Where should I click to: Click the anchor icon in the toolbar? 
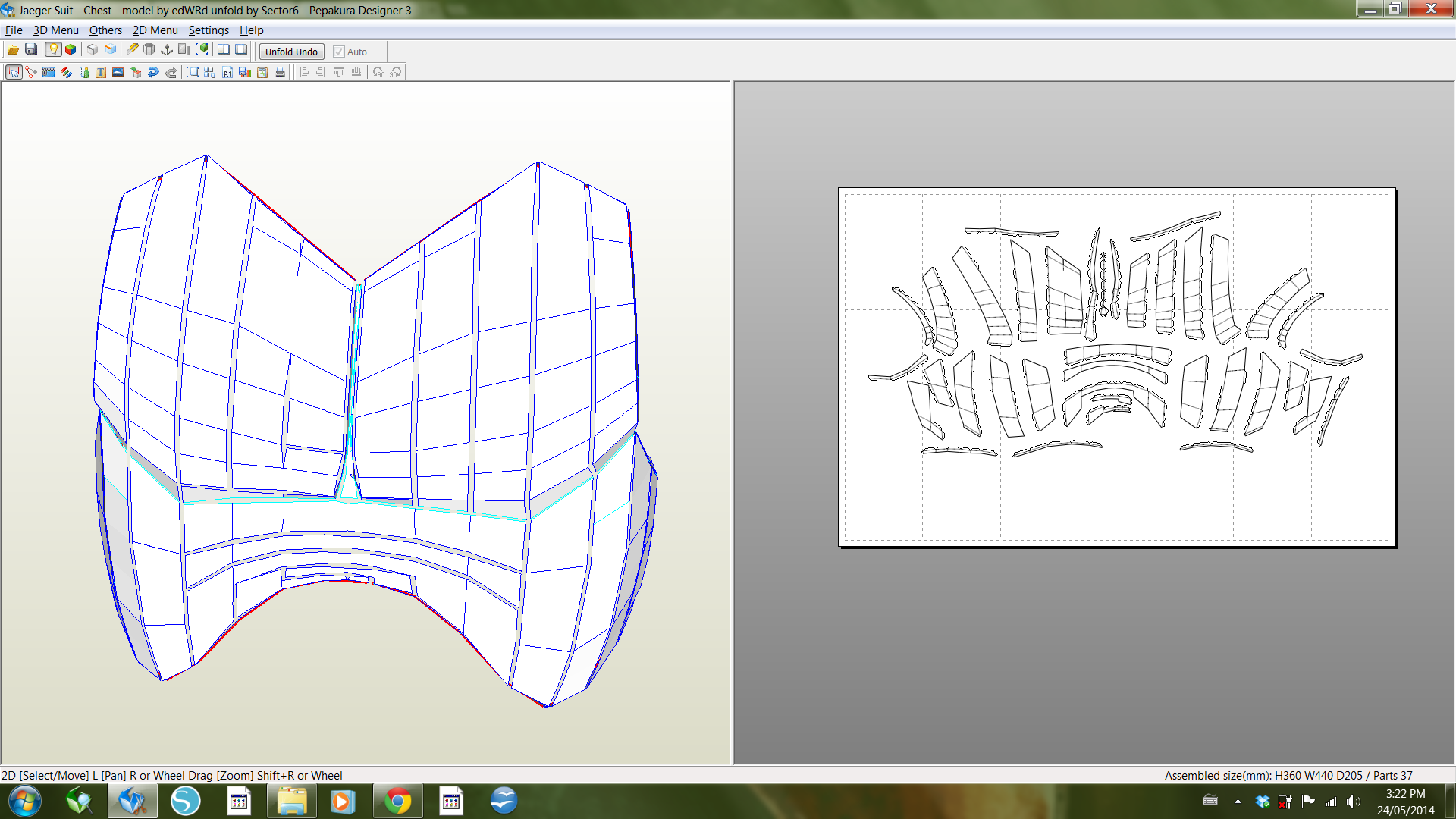coord(167,50)
